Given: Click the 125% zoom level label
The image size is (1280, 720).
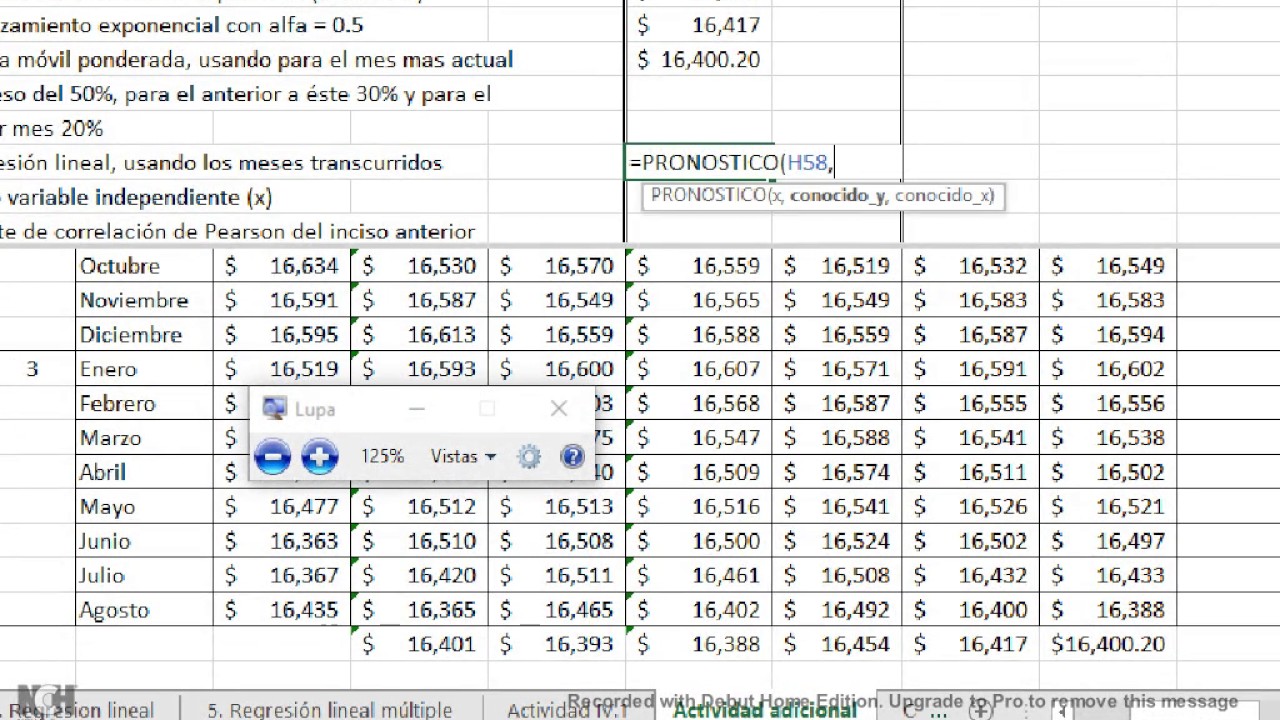Looking at the screenshot, I should click(x=382, y=456).
